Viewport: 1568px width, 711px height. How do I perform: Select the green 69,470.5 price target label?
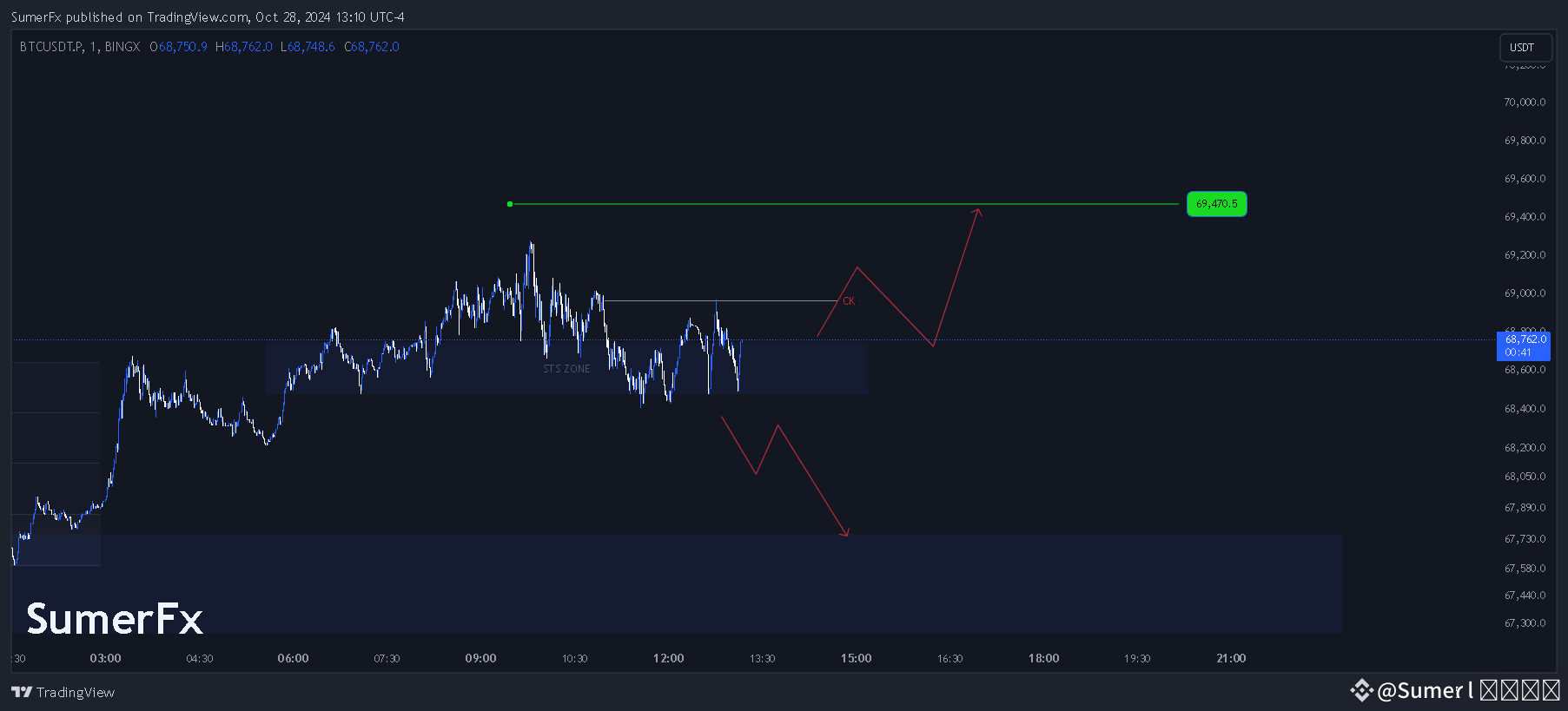[x=1216, y=204]
